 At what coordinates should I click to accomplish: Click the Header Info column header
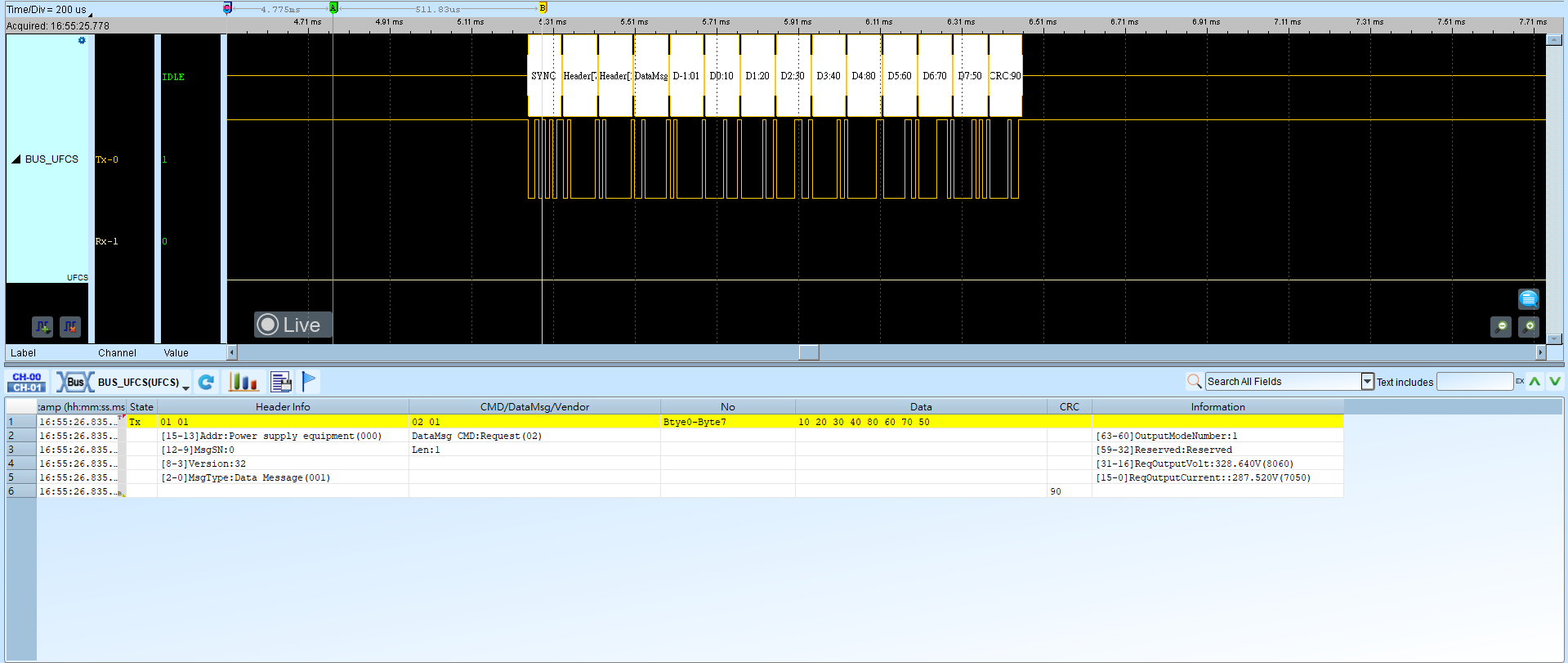pos(283,406)
